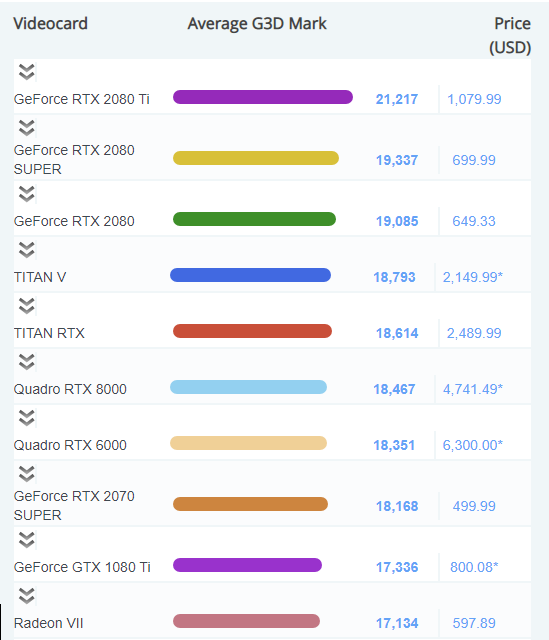Open the 2,489.99 TITAN RTX price
The image size is (549, 640).
tap(474, 333)
